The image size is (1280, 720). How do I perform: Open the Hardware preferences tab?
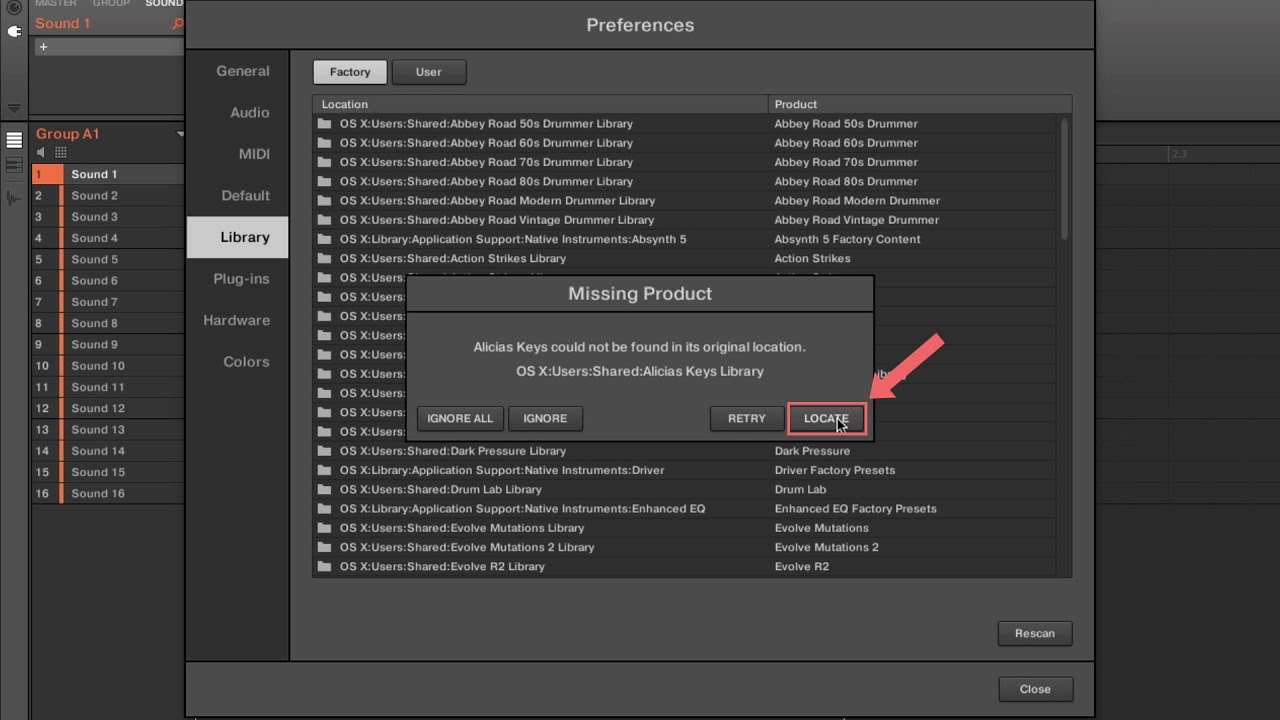click(x=237, y=320)
